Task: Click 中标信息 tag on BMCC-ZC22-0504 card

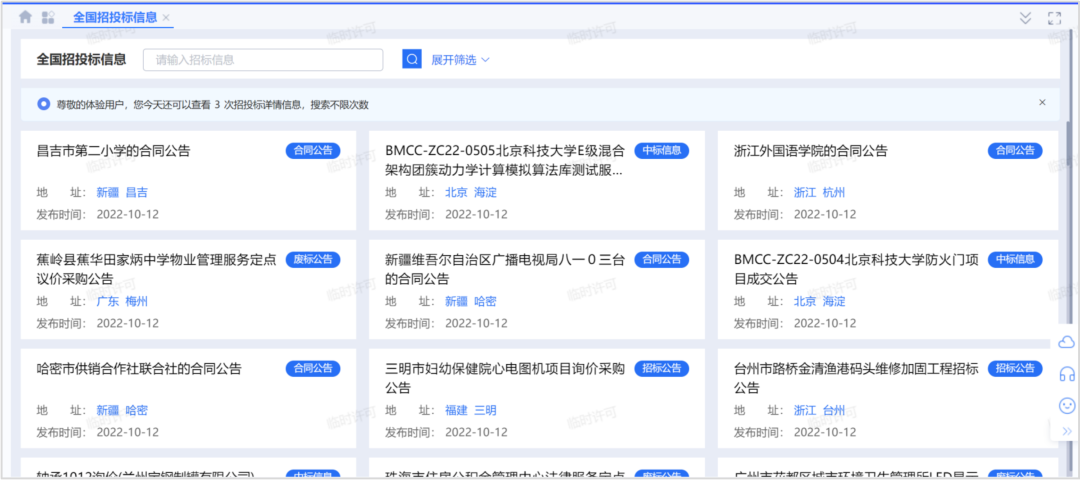Action: coord(1015,260)
